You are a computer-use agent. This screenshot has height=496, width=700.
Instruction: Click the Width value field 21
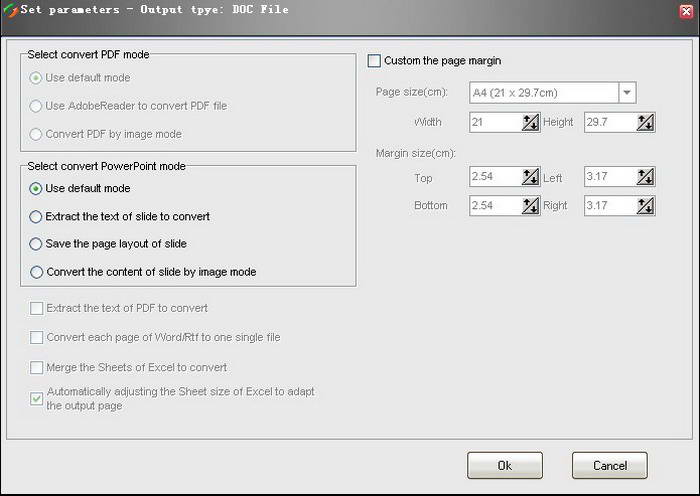tap(496, 122)
